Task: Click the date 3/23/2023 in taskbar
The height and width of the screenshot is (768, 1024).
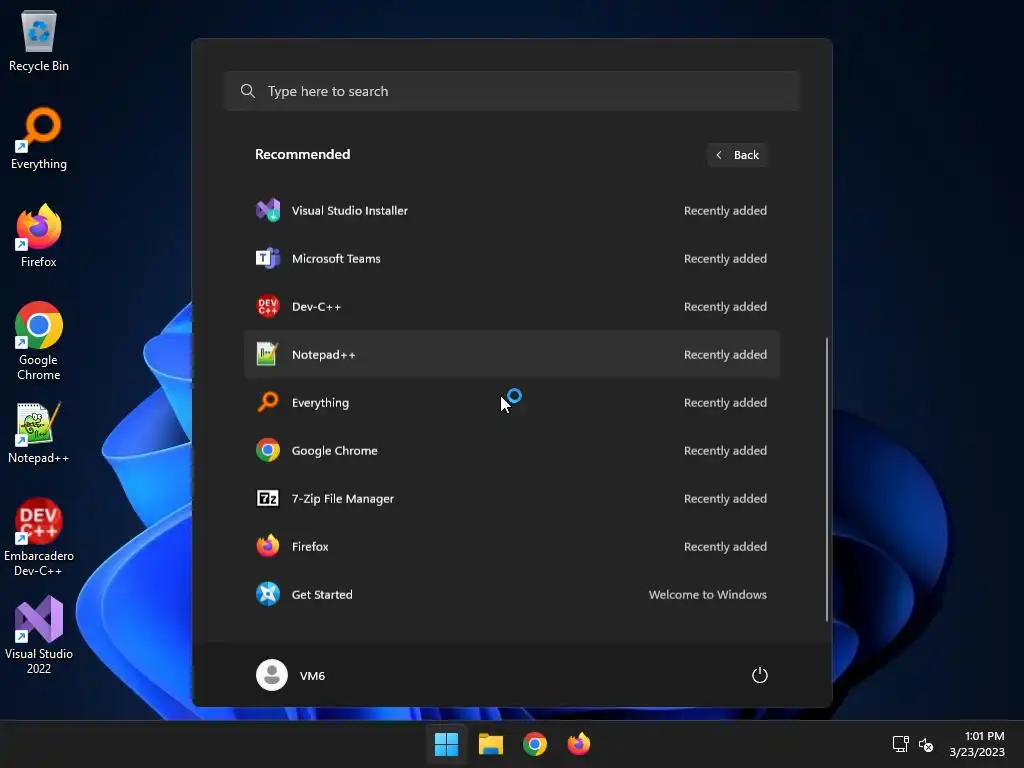Action: 977,752
